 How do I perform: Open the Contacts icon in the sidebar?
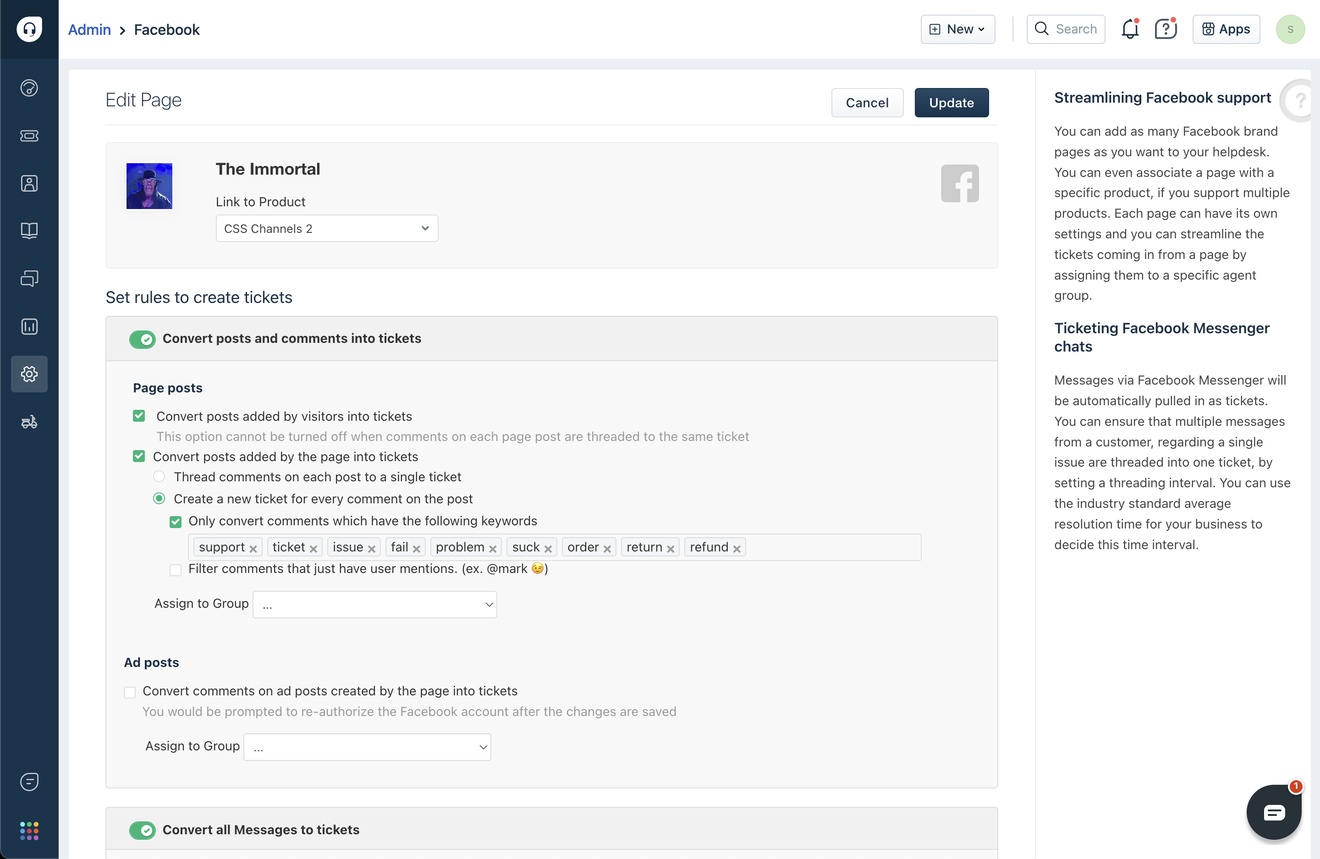[x=29, y=183]
